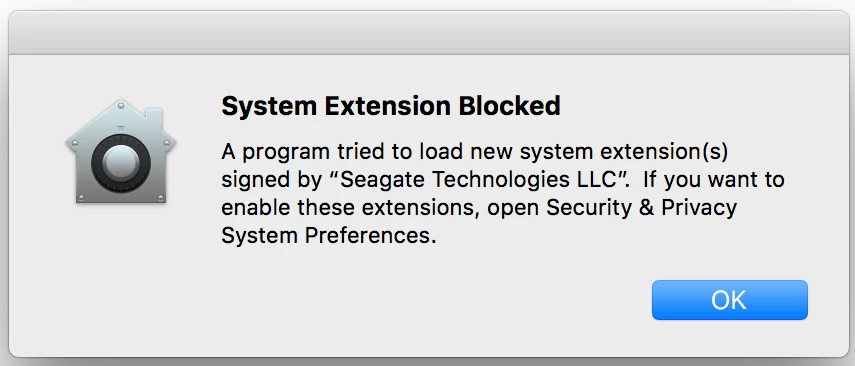The height and width of the screenshot is (366, 855).
Task: Click the blue OK button
Action: coord(730,300)
